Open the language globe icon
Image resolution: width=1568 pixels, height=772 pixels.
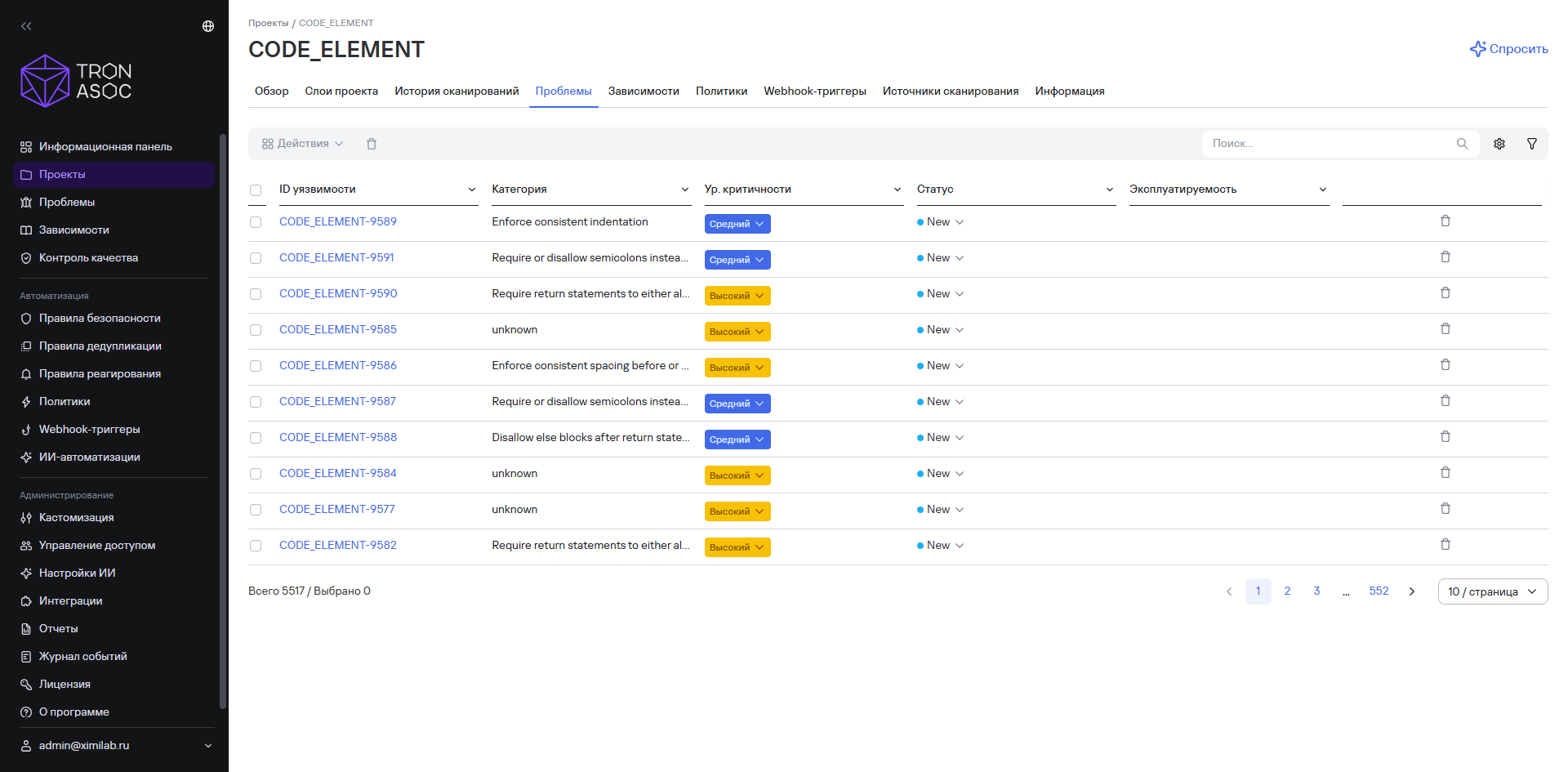click(208, 26)
